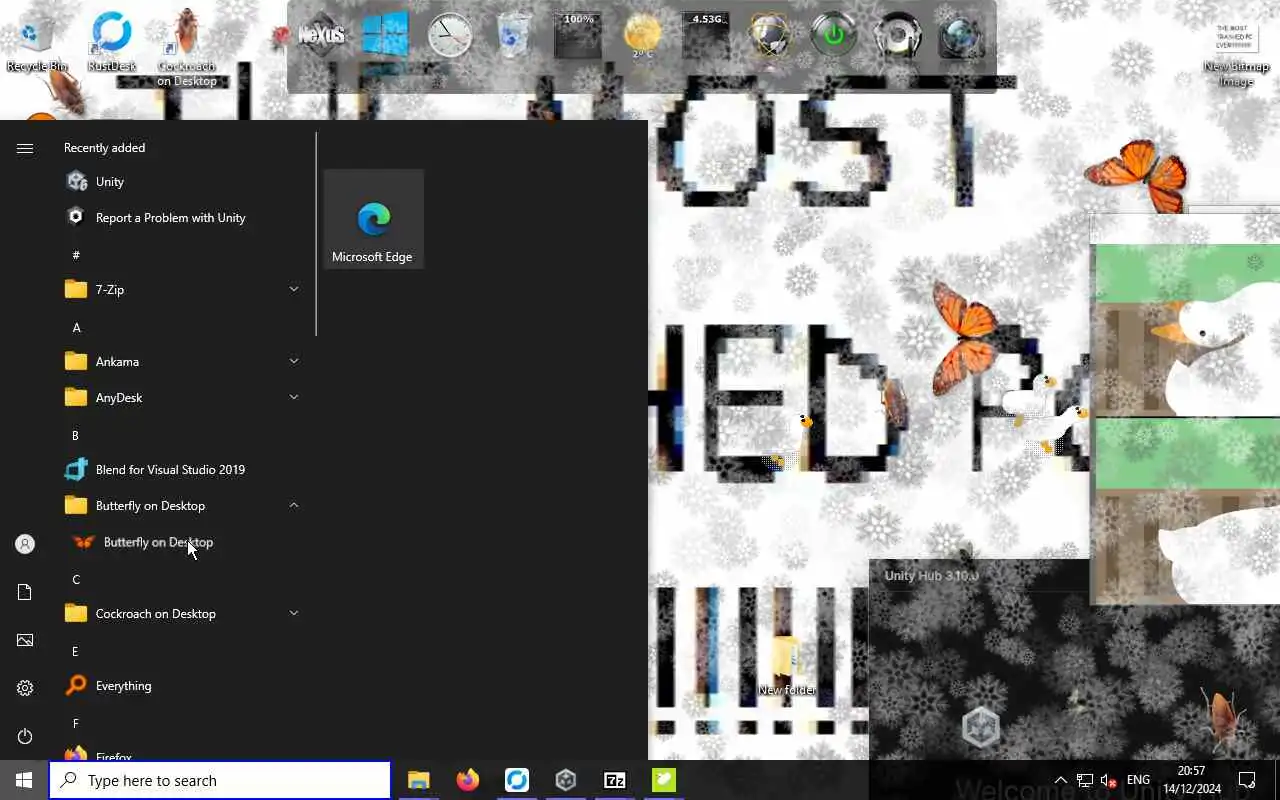Open the user account icon in Start sidebar
This screenshot has height=800, width=1280.
(x=25, y=544)
